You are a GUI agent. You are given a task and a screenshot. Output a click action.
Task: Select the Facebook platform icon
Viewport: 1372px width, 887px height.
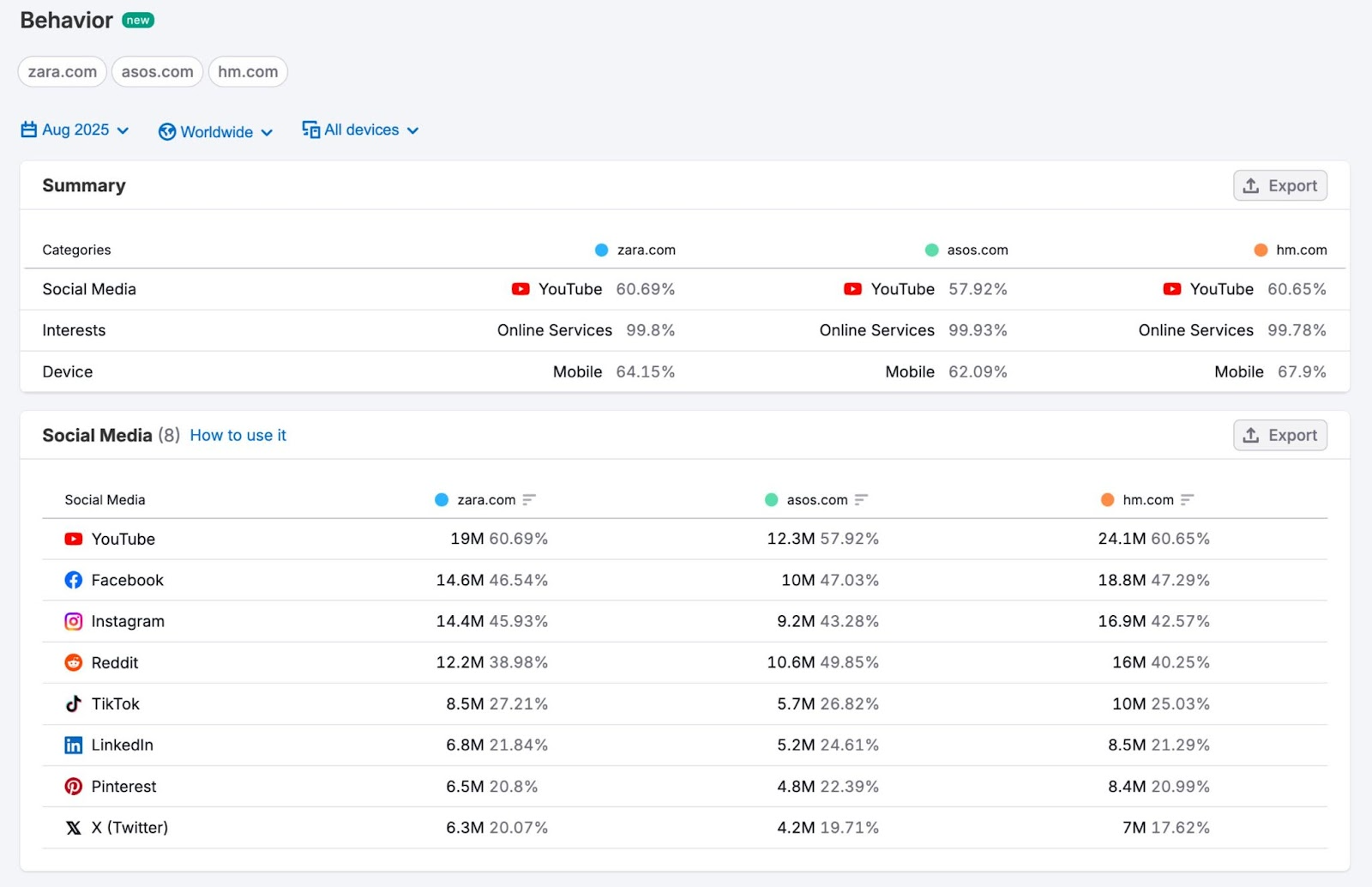click(73, 580)
